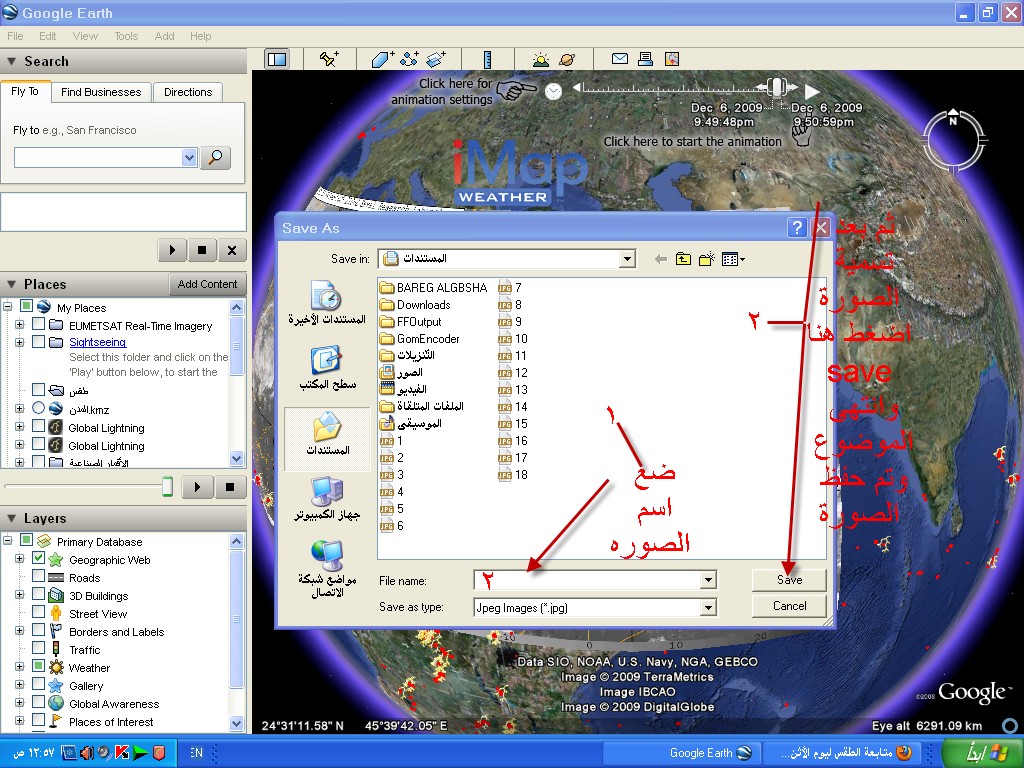Enable the Traffic layer checkbox
The image size is (1024, 768).
click(x=39, y=648)
